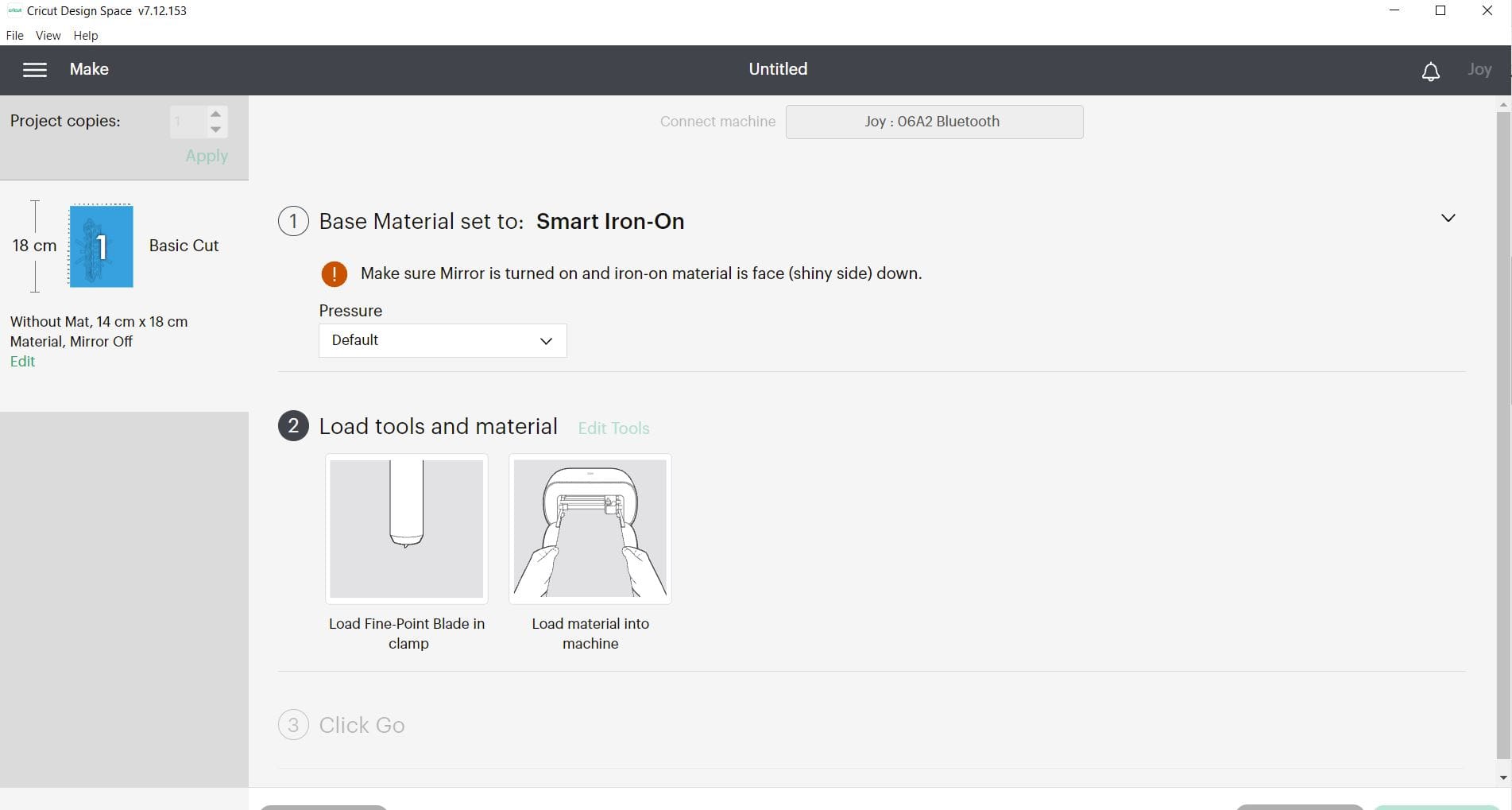Close the Cricut Design Space window

click(x=1487, y=10)
